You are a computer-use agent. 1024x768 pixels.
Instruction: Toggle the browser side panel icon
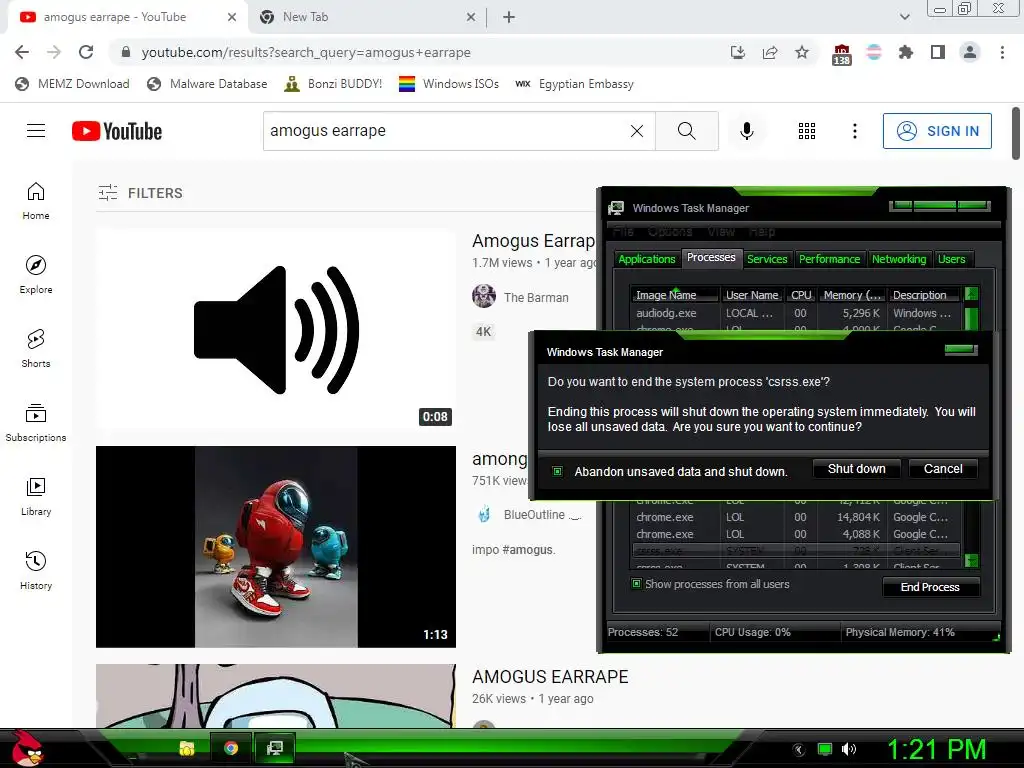[938, 52]
